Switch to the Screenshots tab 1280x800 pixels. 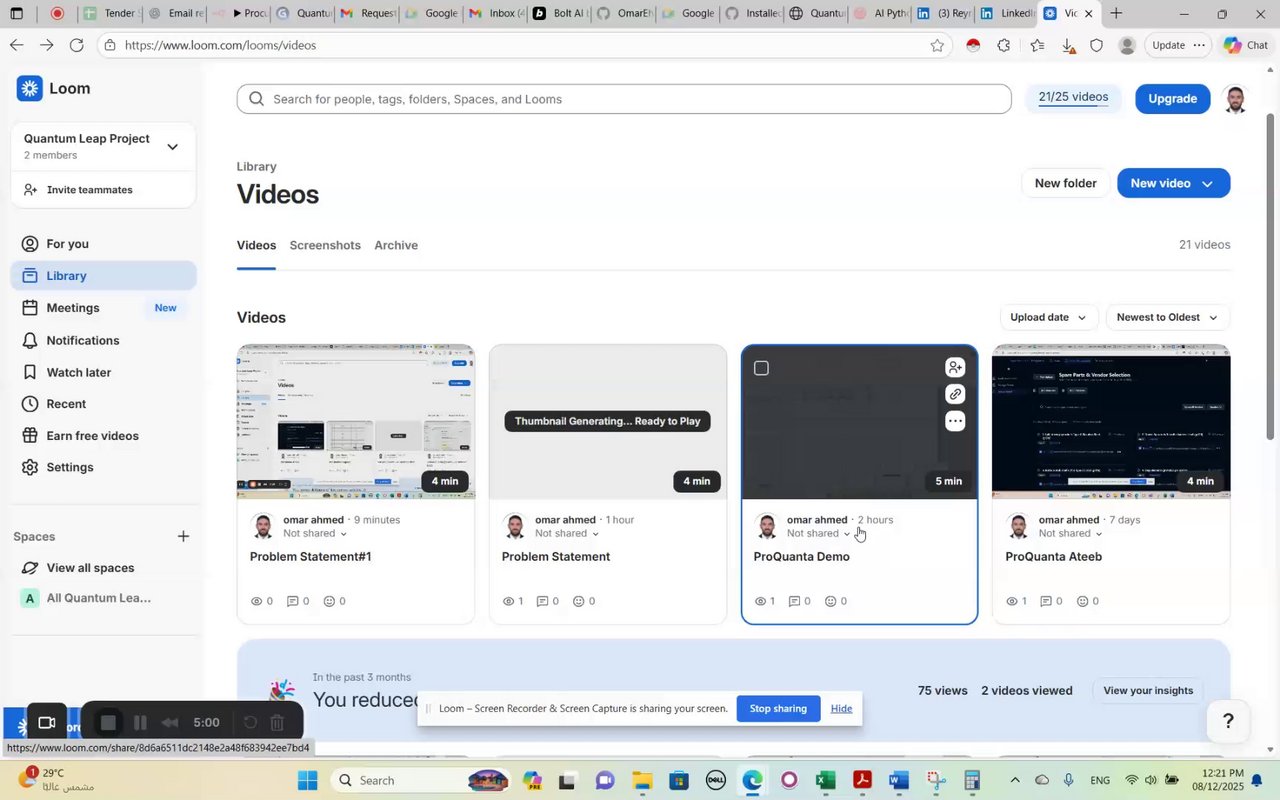(325, 245)
